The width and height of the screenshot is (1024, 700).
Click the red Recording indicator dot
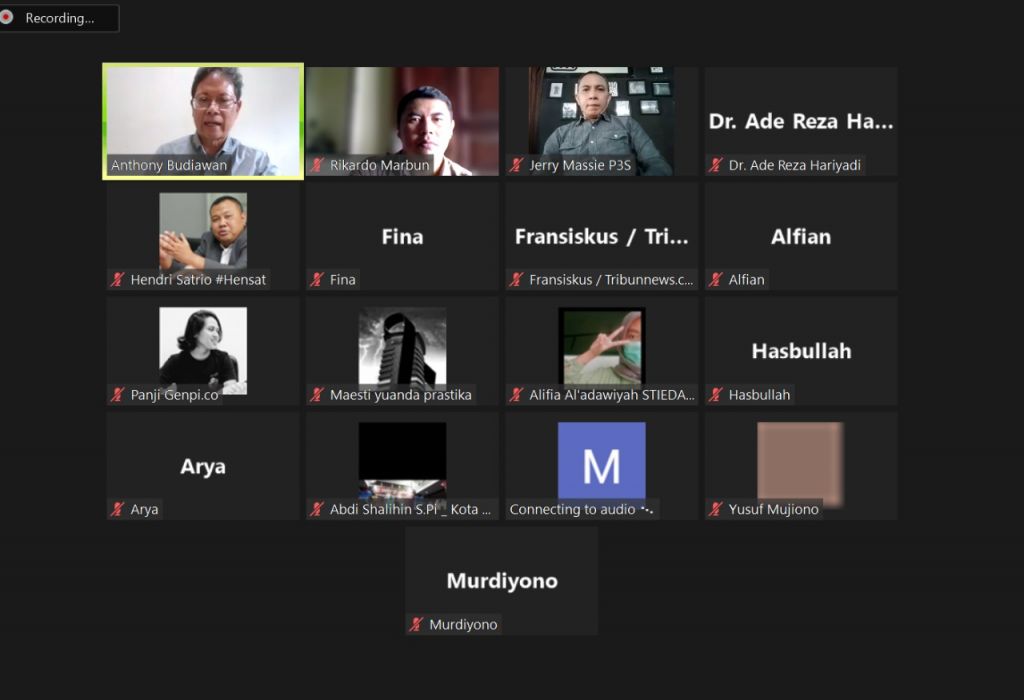tap(7, 18)
